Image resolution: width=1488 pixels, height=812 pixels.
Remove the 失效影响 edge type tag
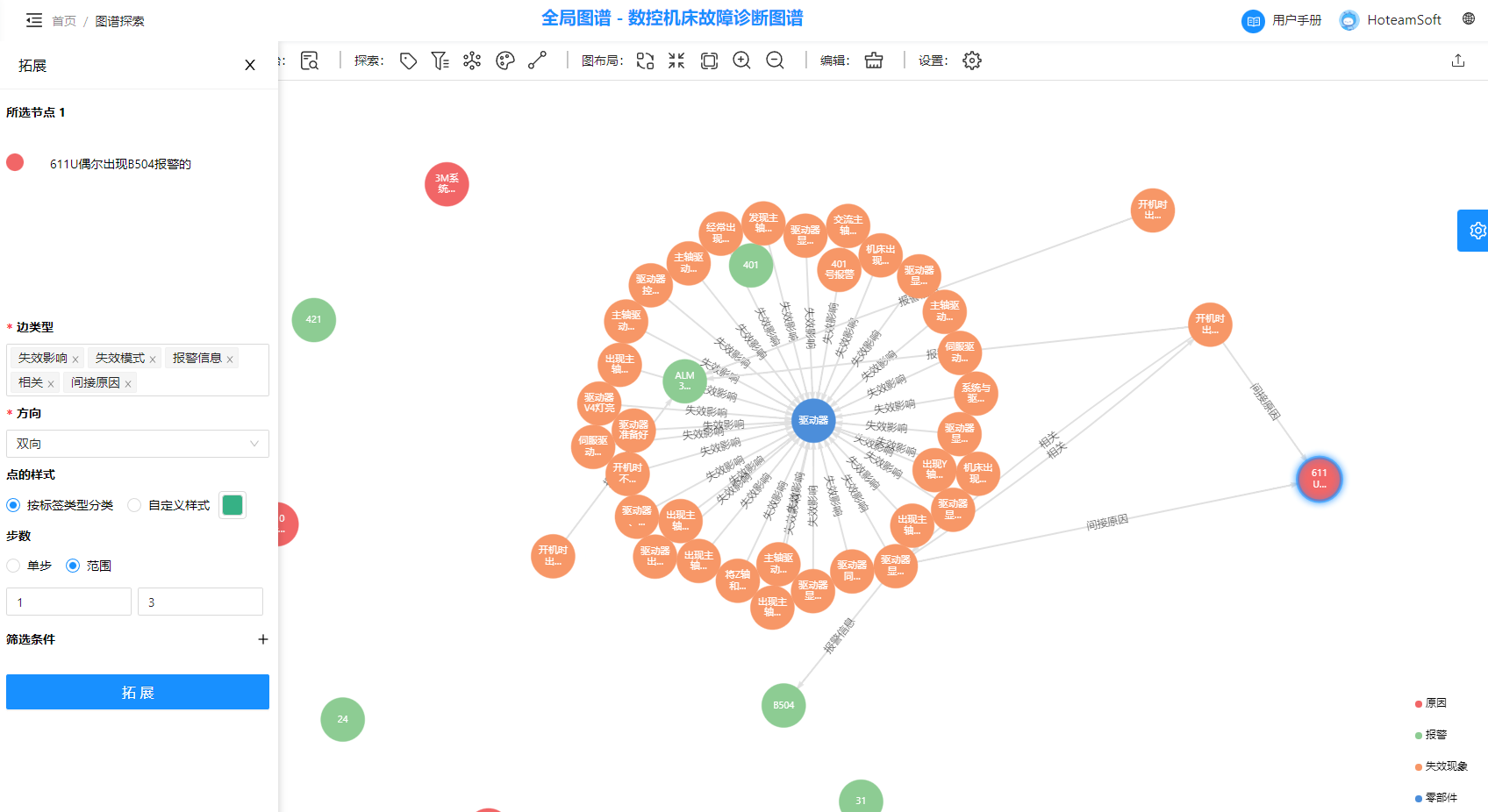[75, 359]
